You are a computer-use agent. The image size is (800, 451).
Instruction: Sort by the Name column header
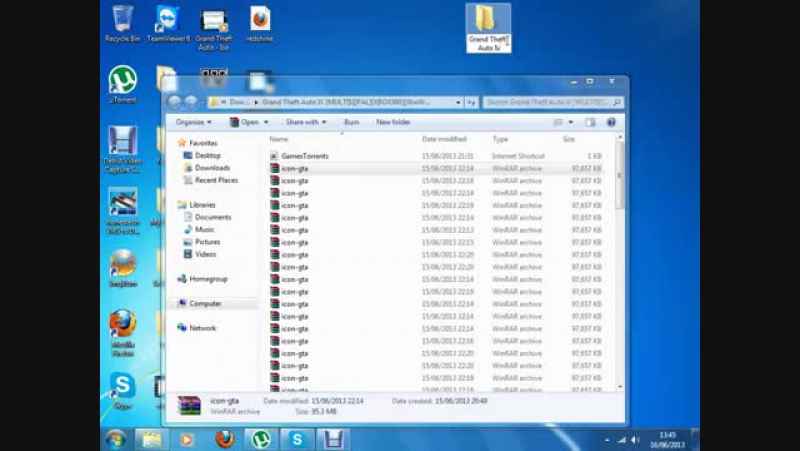point(279,139)
